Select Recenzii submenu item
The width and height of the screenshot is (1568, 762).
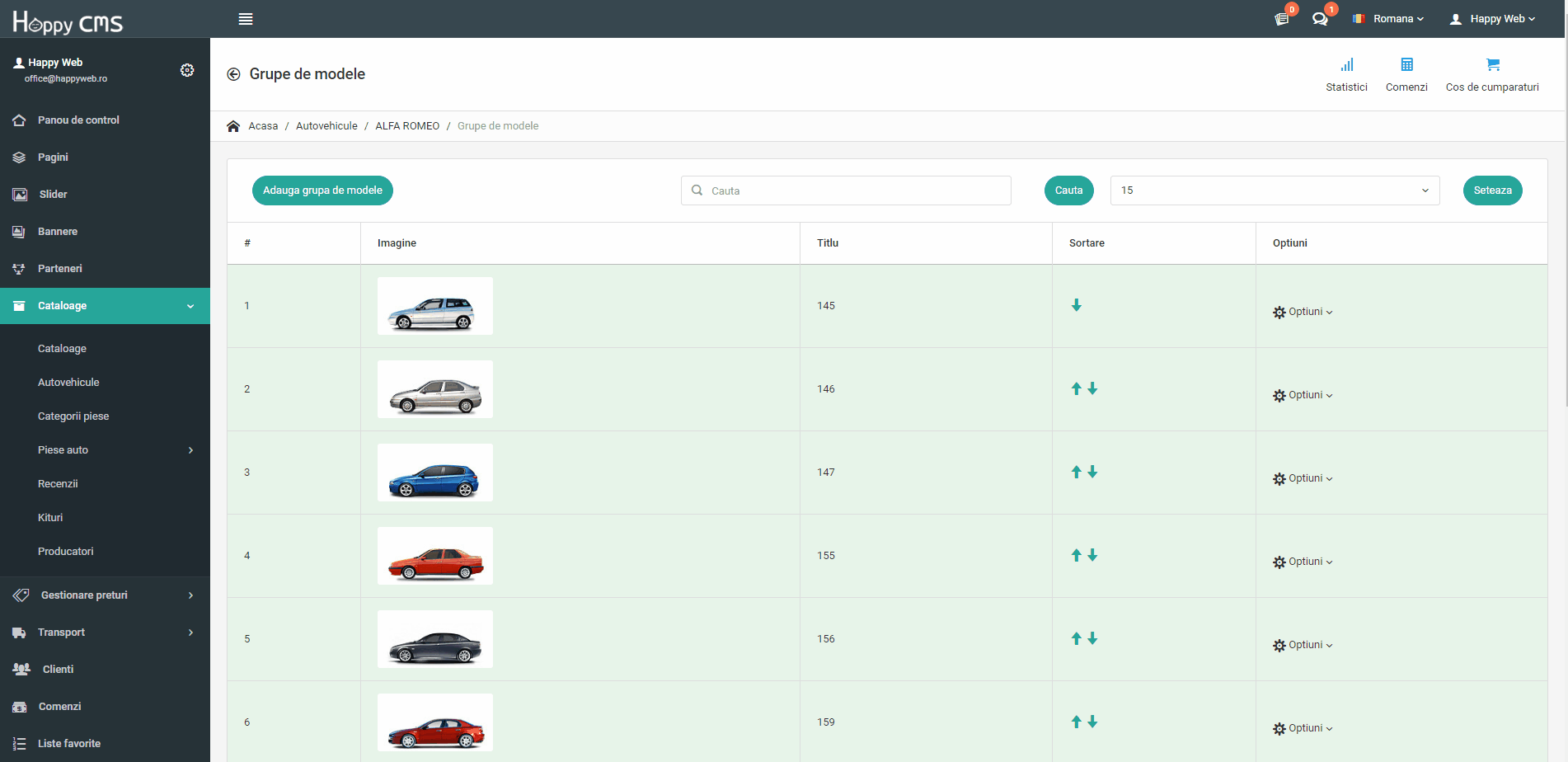58,484
